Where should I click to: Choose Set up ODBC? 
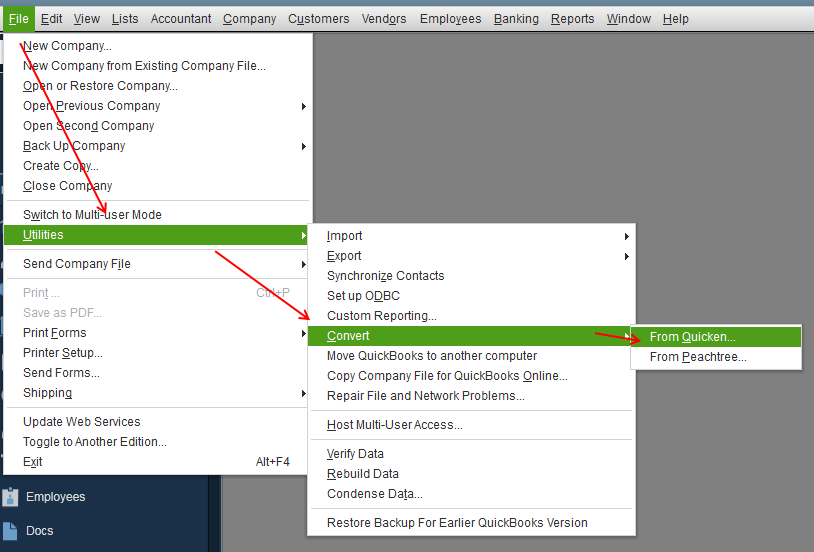tap(471, 296)
